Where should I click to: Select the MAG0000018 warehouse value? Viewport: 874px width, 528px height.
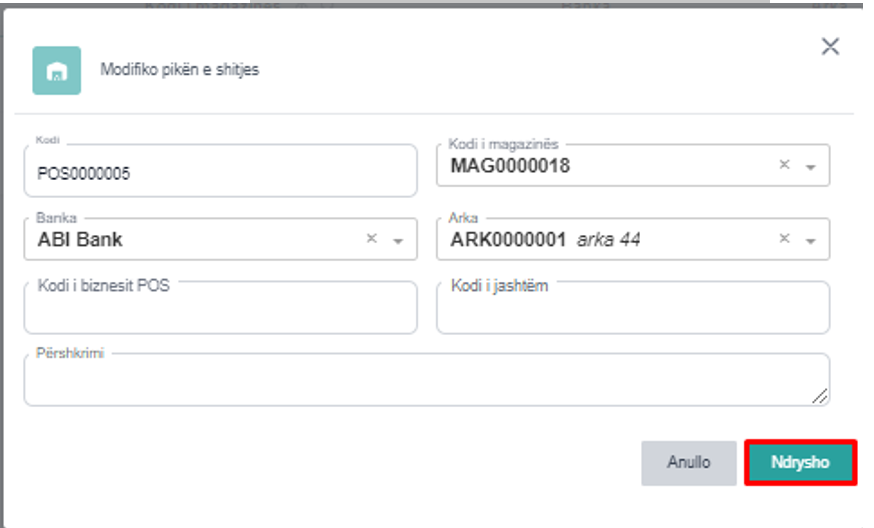(x=510, y=166)
